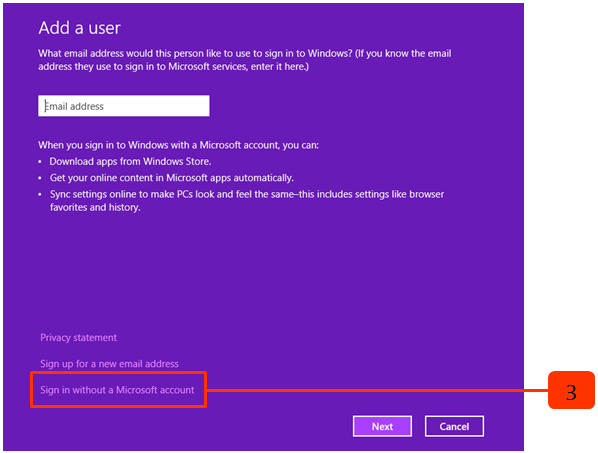Click the Add a user heading
The width and height of the screenshot is (598, 453).
click(x=79, y=28)
